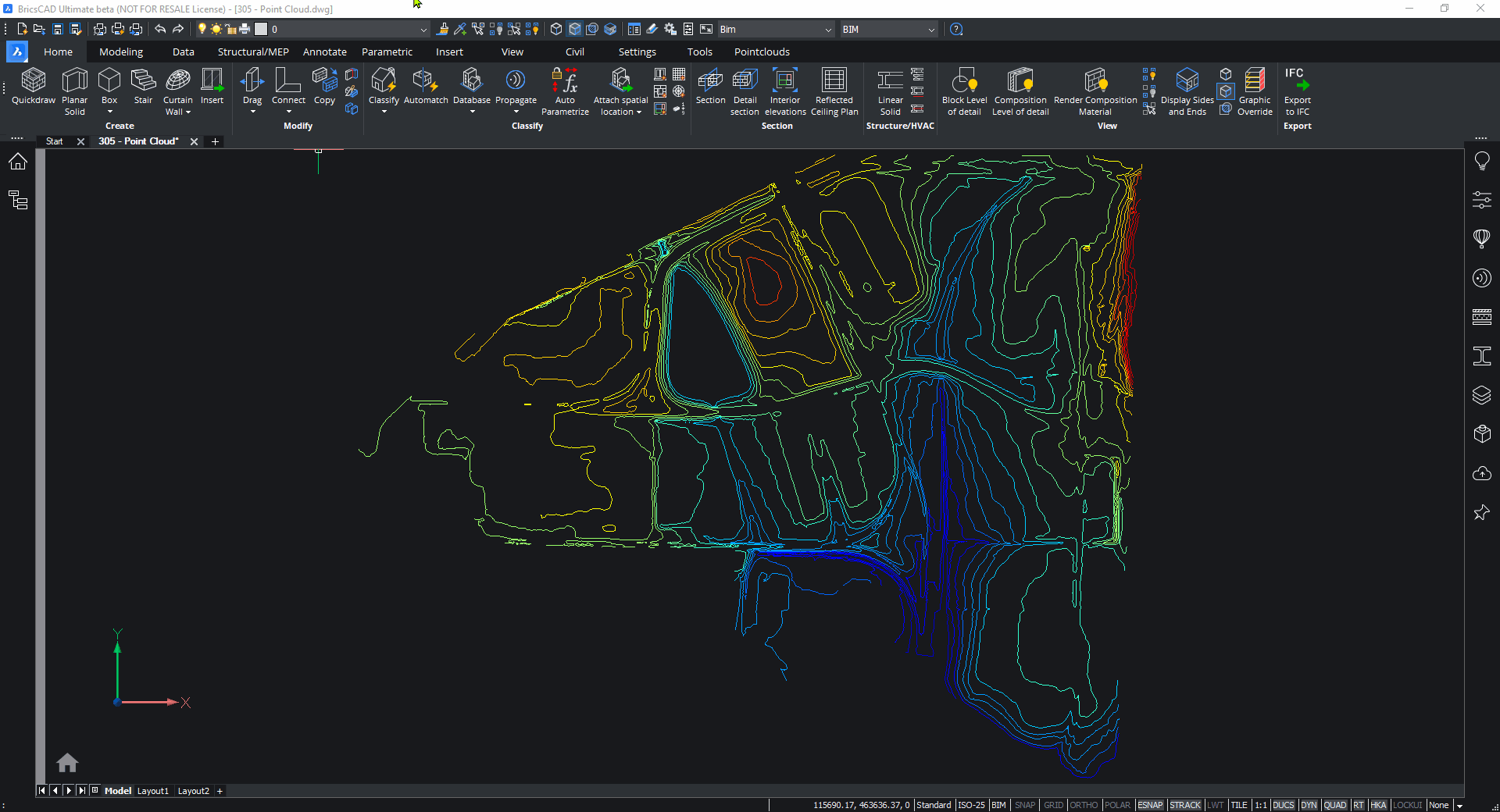Click the Save icon in the toolbar

coord(58,29)
